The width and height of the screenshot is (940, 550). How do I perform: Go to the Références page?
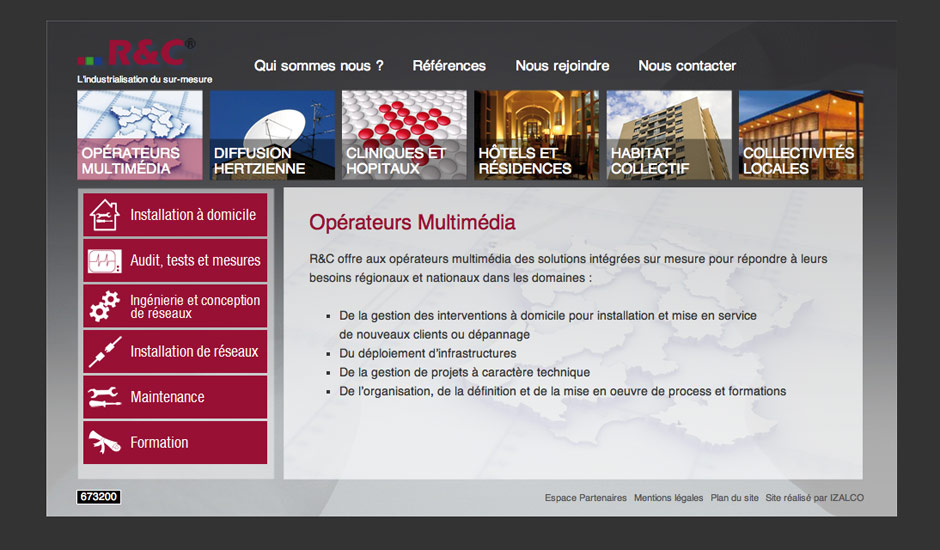click(449, 66)
